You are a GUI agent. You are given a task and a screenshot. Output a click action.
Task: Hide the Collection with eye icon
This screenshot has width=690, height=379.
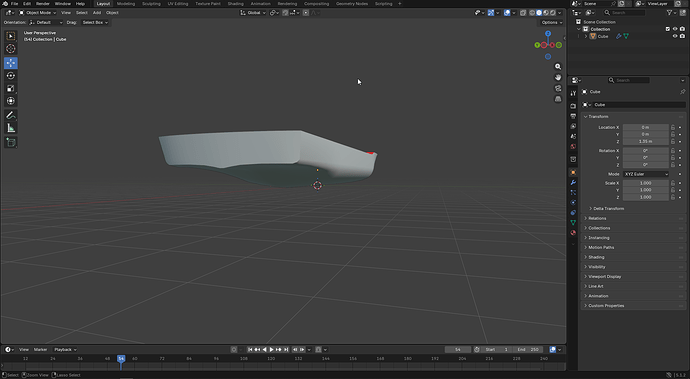point(675,29)
